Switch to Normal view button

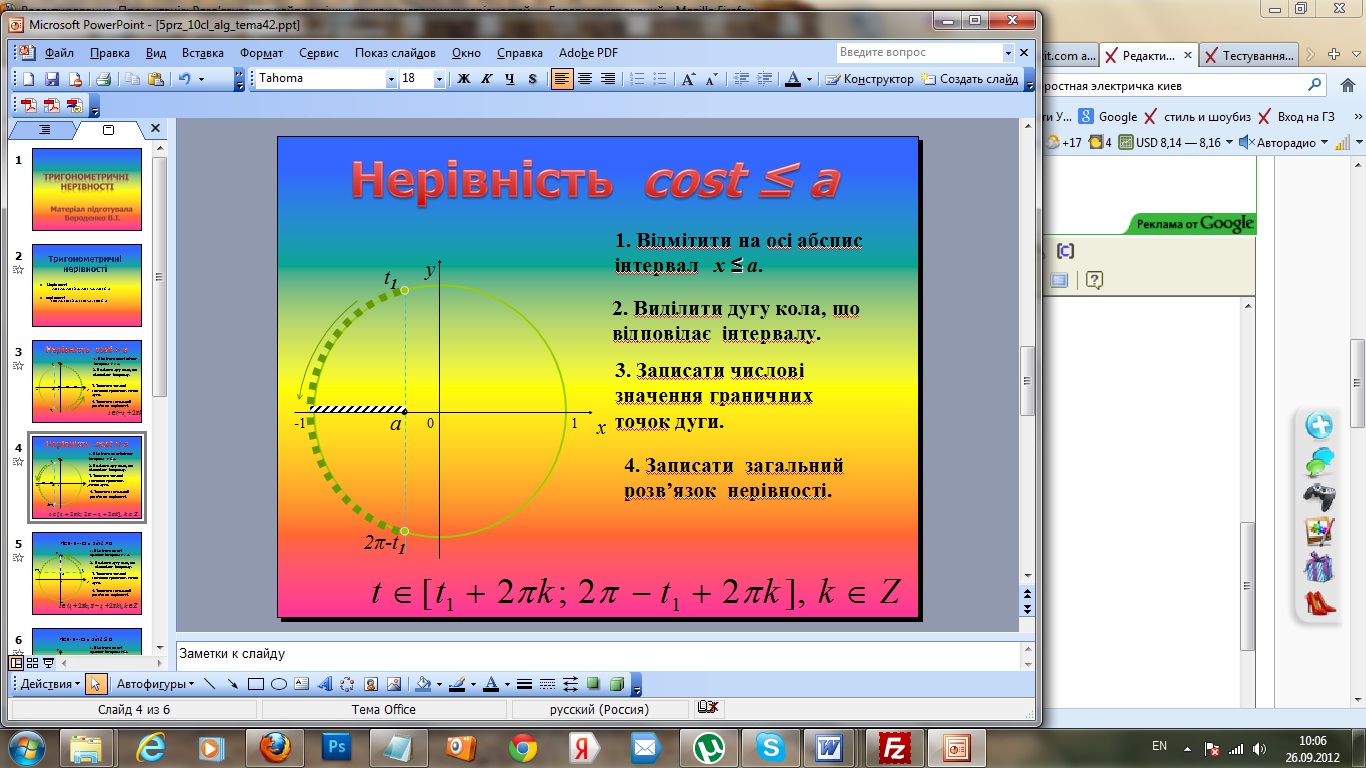pos(16,662)
